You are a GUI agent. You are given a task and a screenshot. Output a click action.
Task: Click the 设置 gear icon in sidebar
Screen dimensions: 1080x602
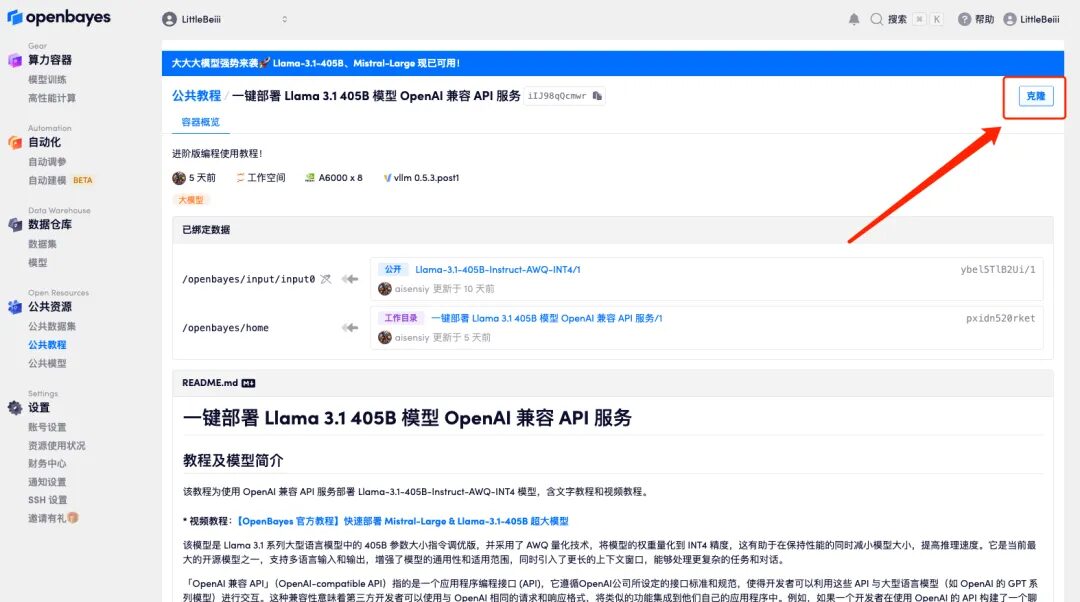pos(15,408)
